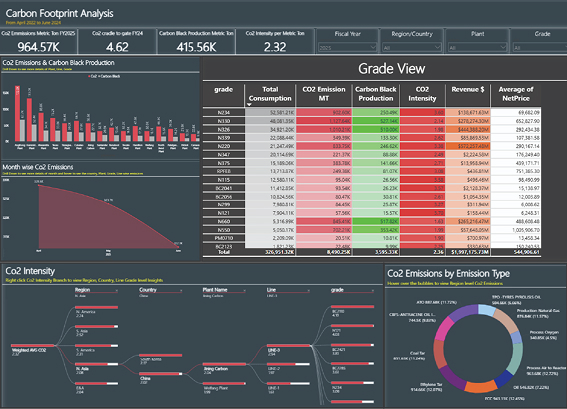Expand the Grade filter dropdown
This screenshot has height=409, width=567.
541,47
